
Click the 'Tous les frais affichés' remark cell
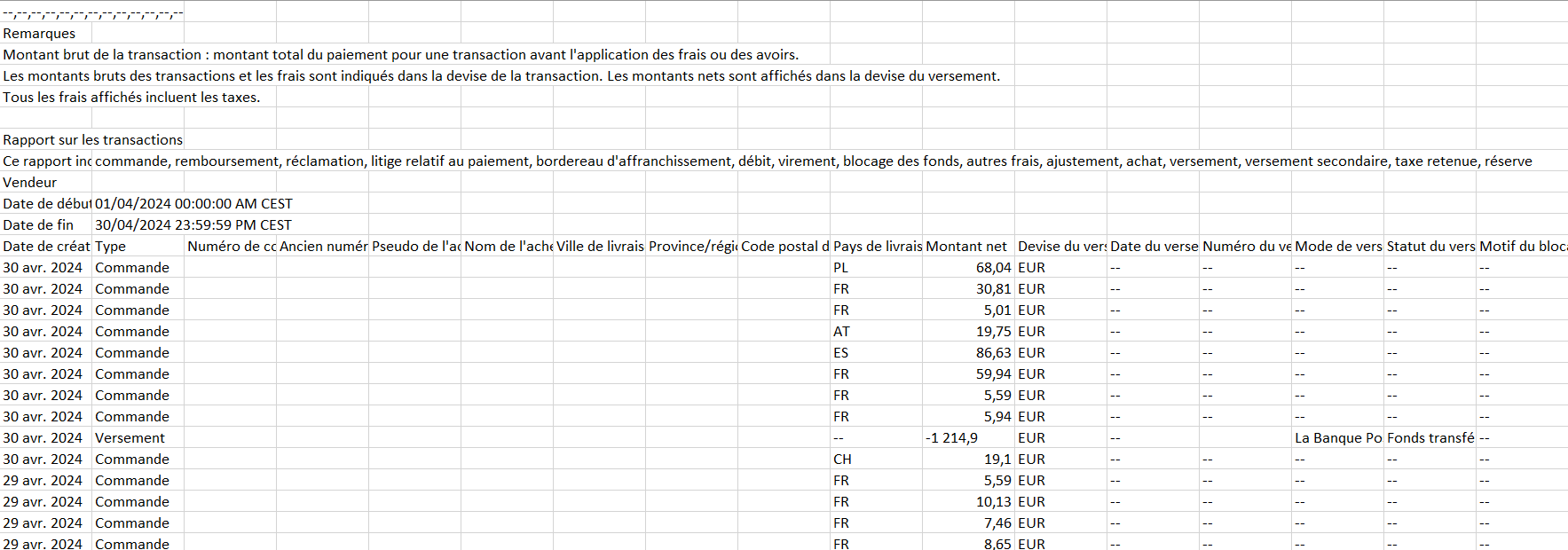(x=131, y=98)
